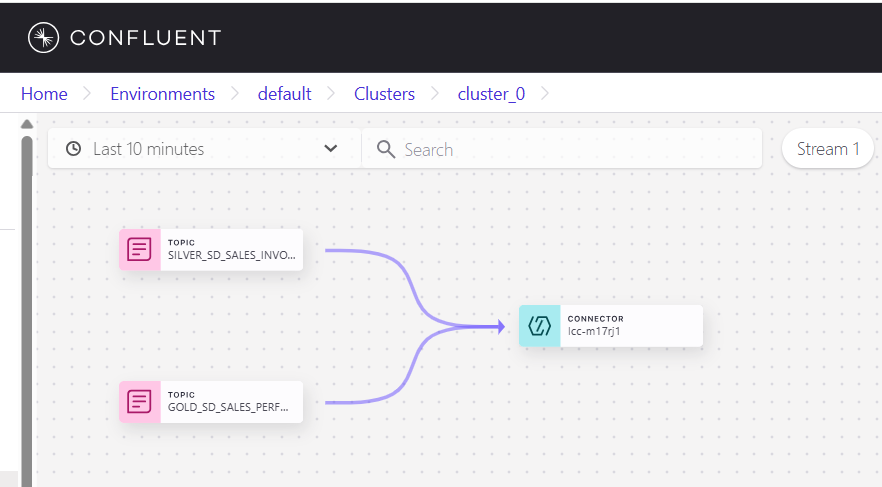The height and width of the screenshot is (487, 882).
Task: Select the lcc-m17rj1 connector icon
Action: (539, 325)
